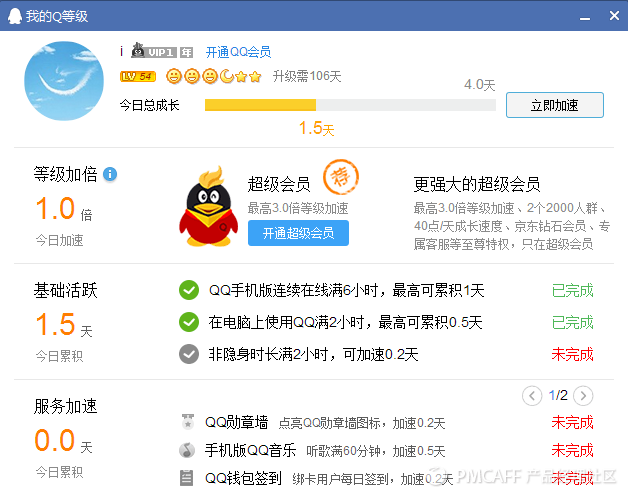
Task: Click the 1.0 倍 multiplier value
Action: [64, 209]
